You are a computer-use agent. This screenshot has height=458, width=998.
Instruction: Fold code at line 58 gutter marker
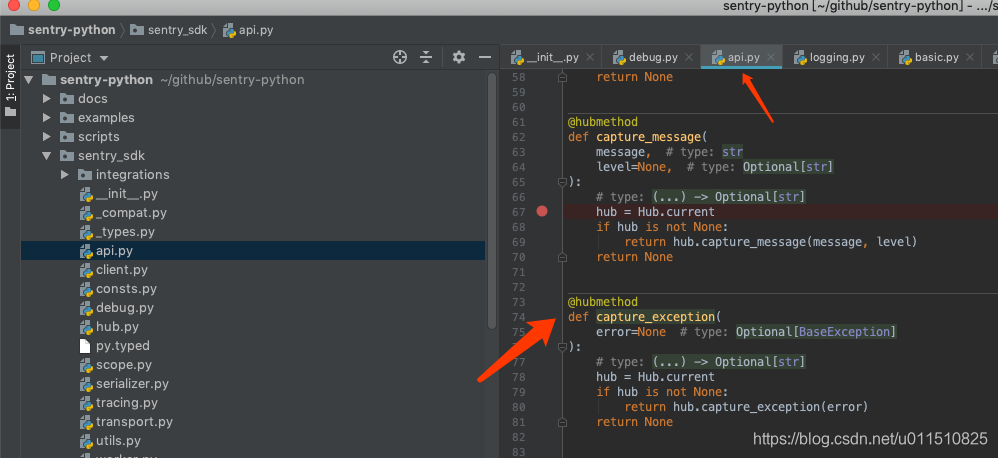(562, 77)
